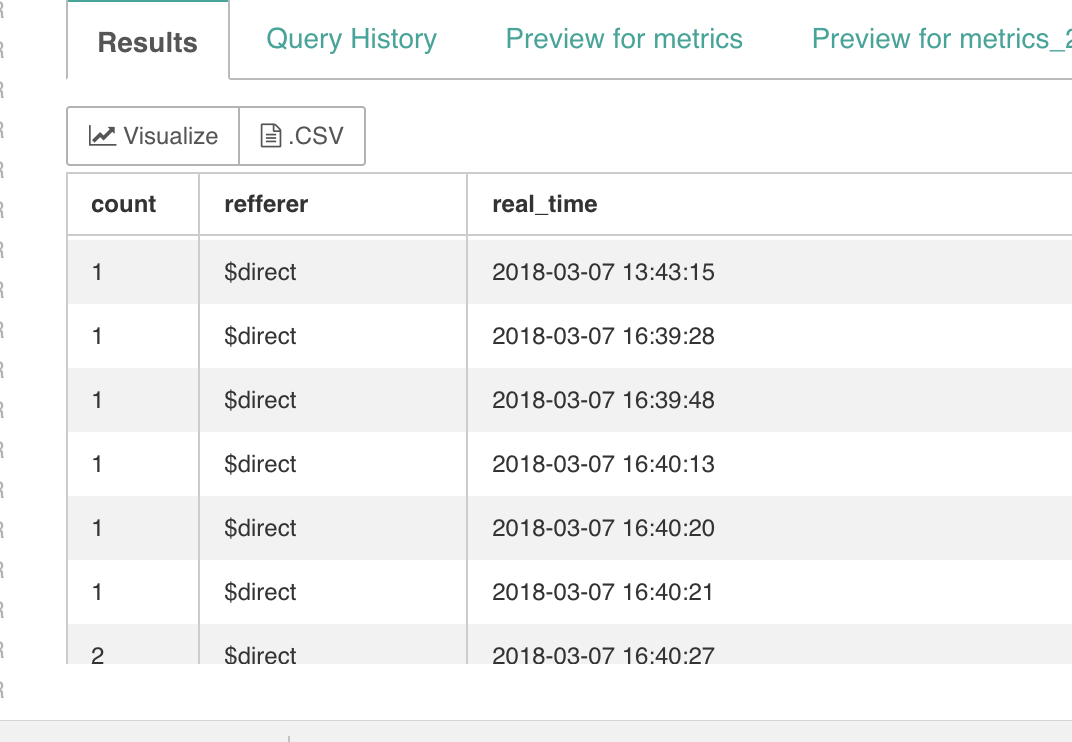Click the count column header

[x=124, y=204]
